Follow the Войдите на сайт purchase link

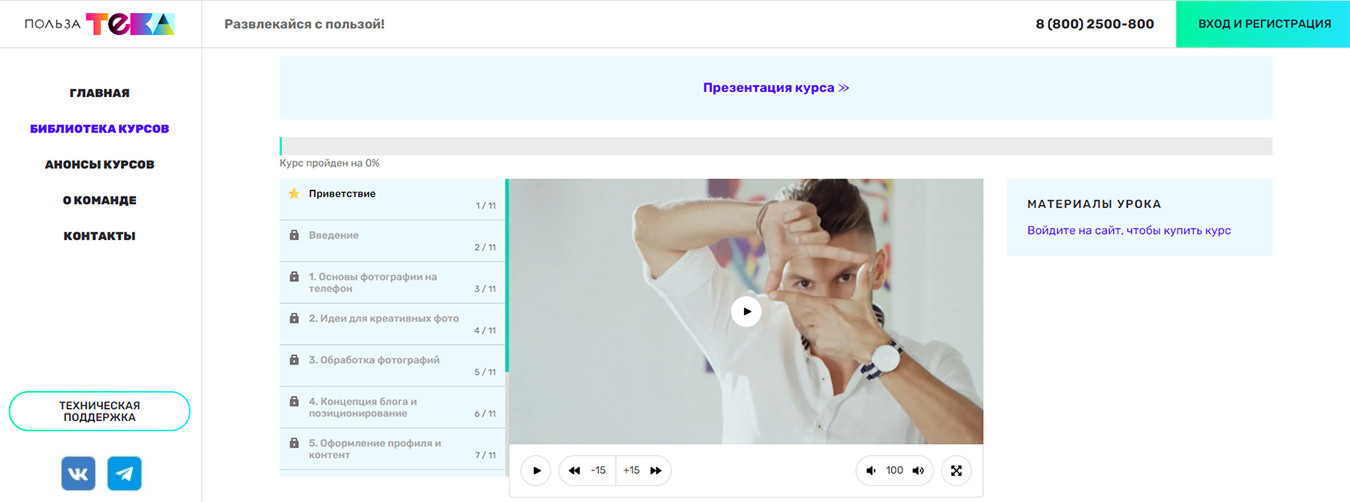(1128, 231)
